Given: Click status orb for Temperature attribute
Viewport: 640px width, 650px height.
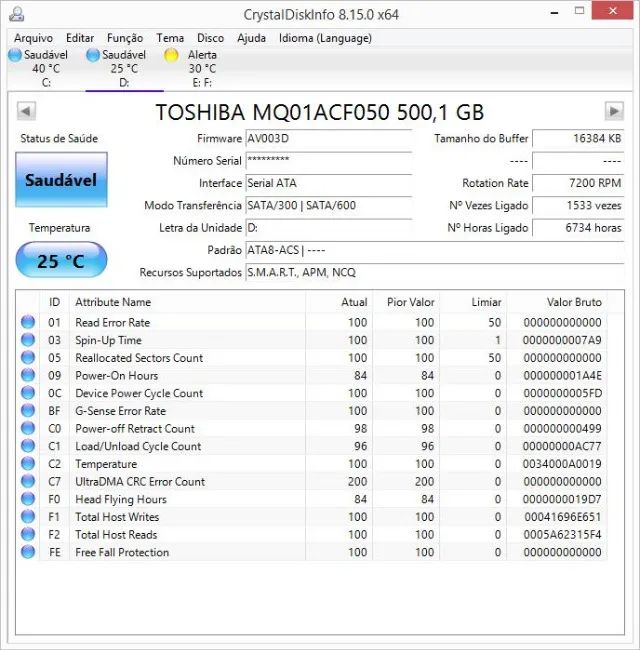Looking at the screenshot, I should [28, 464].
